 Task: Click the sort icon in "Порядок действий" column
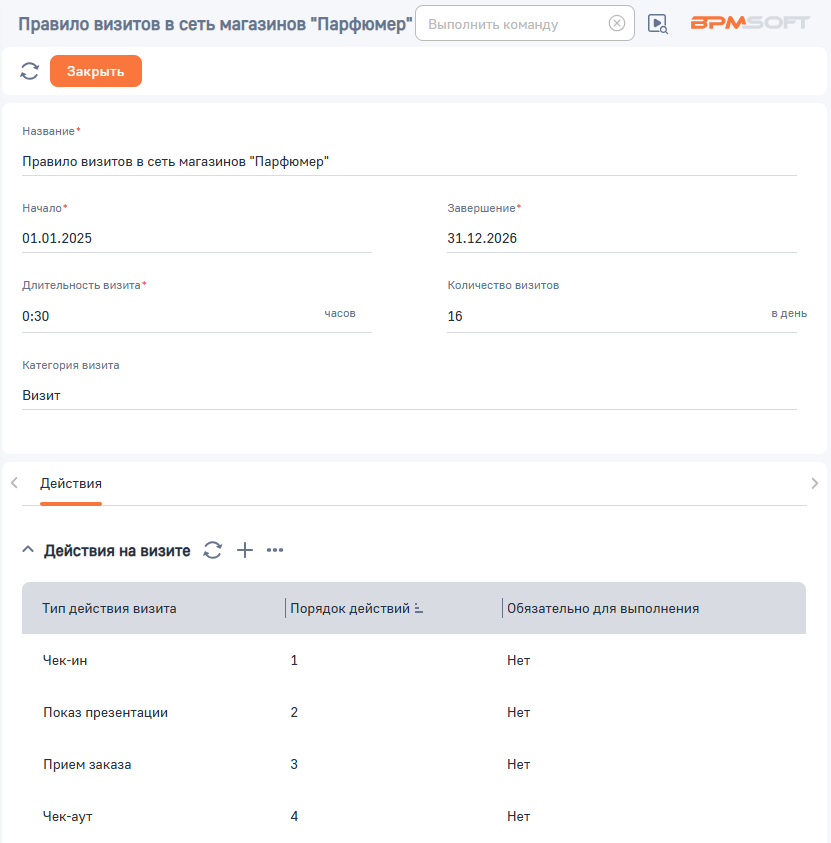click(419, 608)
